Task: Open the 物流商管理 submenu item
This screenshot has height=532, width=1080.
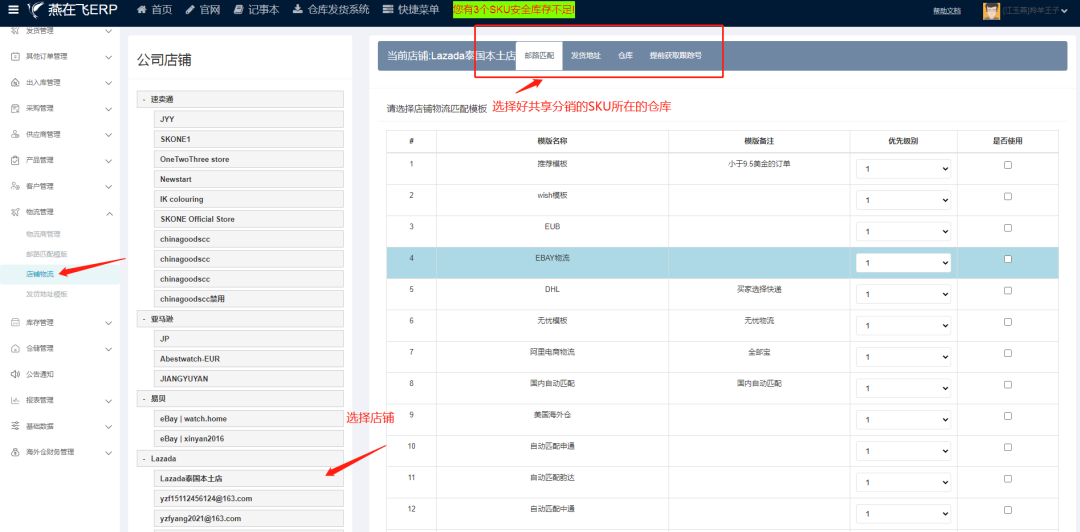Action: point(43,234)
